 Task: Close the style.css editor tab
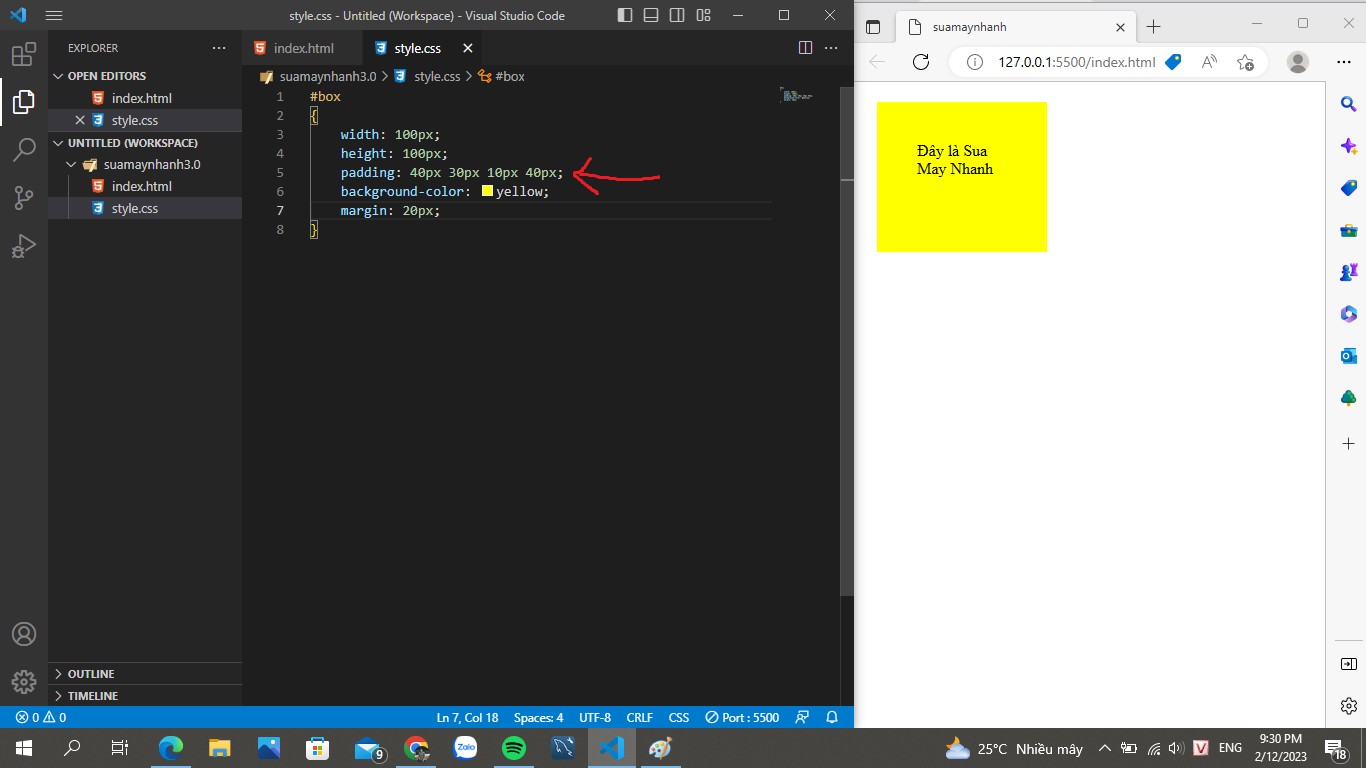467,48
